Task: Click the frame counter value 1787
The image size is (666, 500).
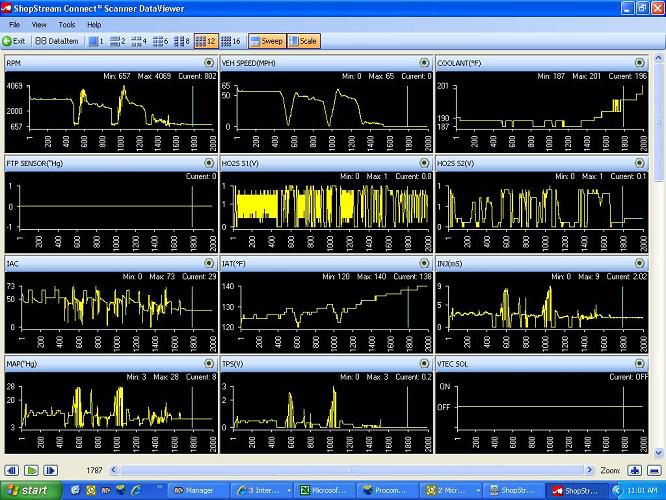Action: click(94, 470)
